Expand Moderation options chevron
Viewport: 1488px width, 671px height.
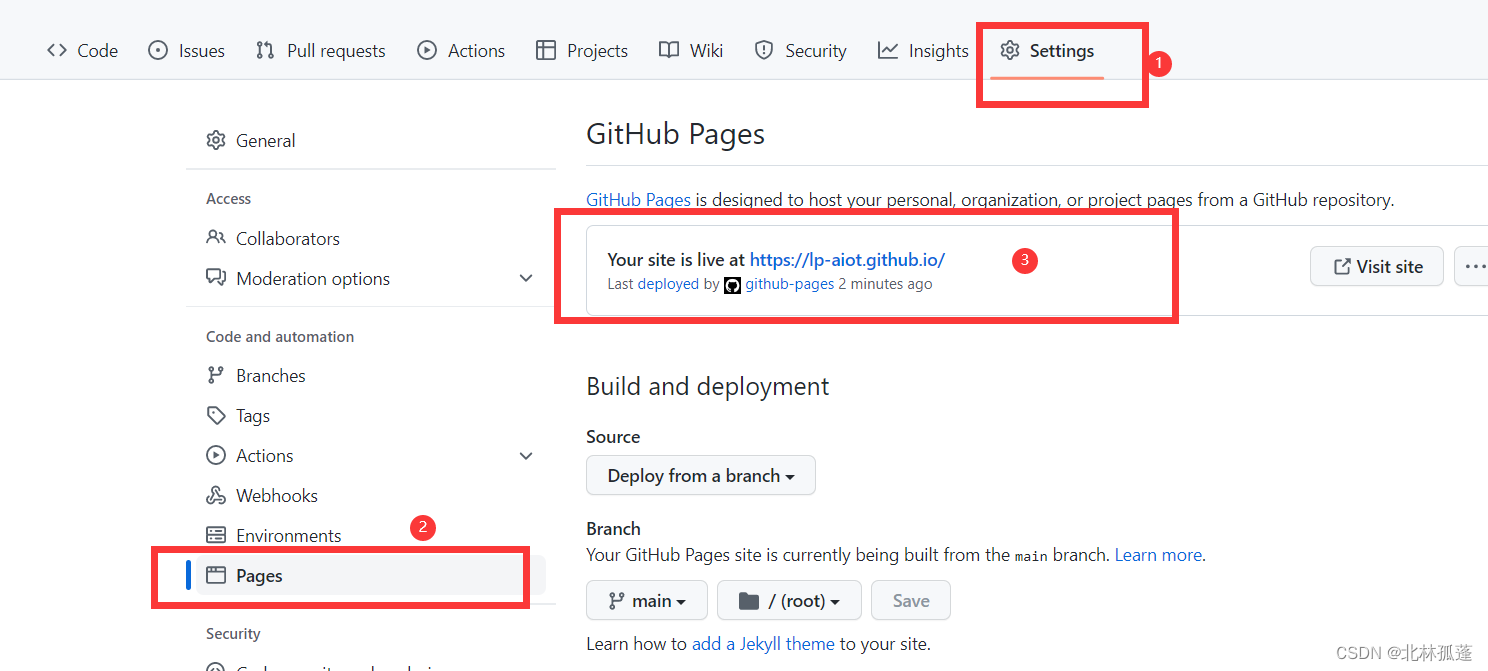[526, 278]
